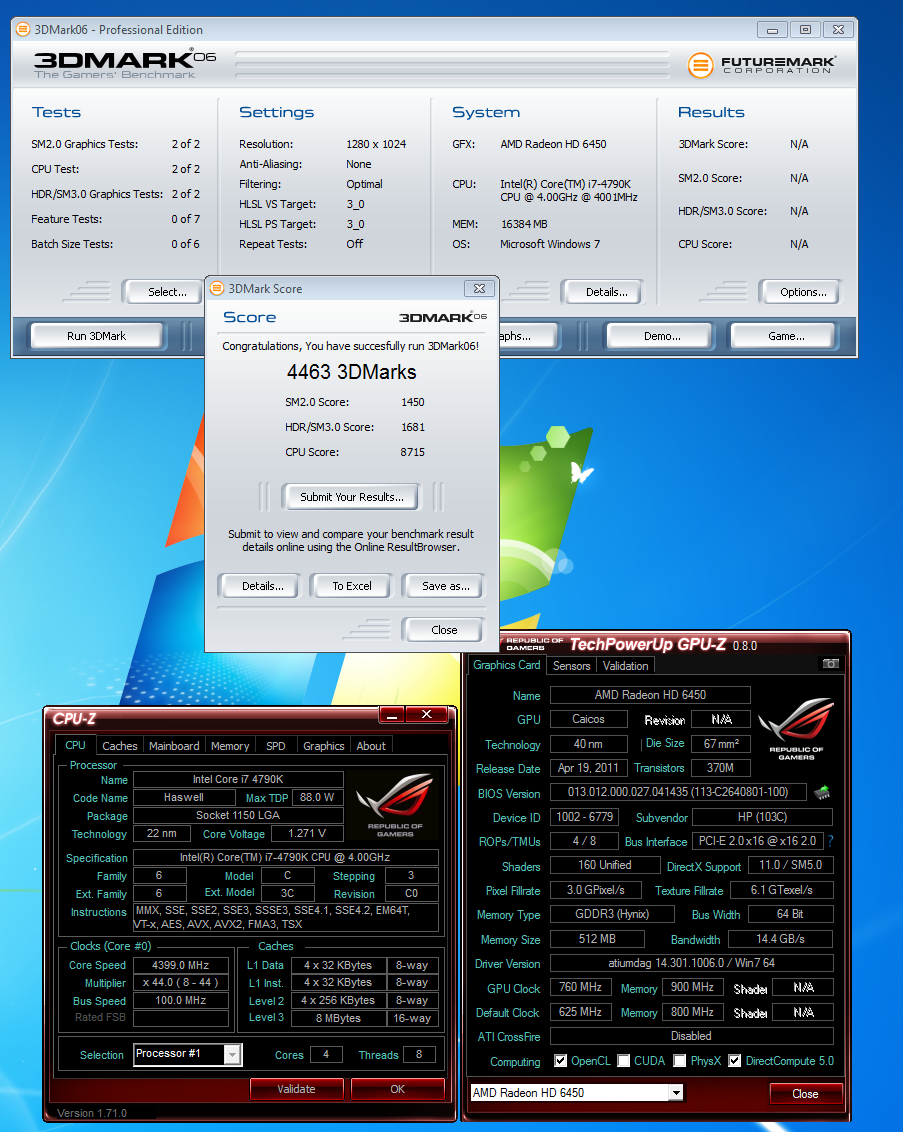Click the Memory Size value 512 MB
This screenshot has width=903, height=1132.
[x=598, y=939]
